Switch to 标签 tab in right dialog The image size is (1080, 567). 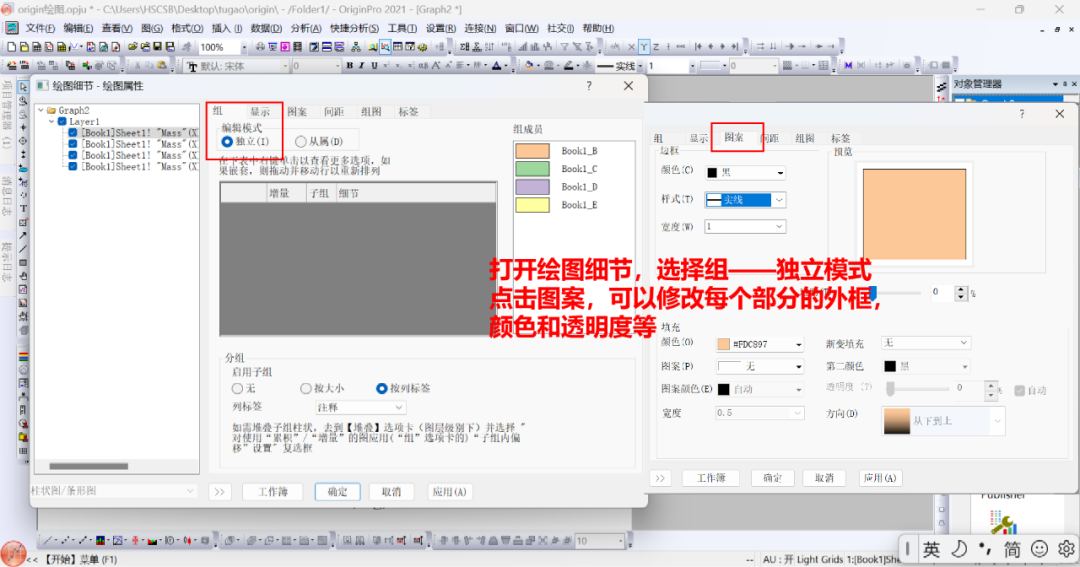pos(840,138)
